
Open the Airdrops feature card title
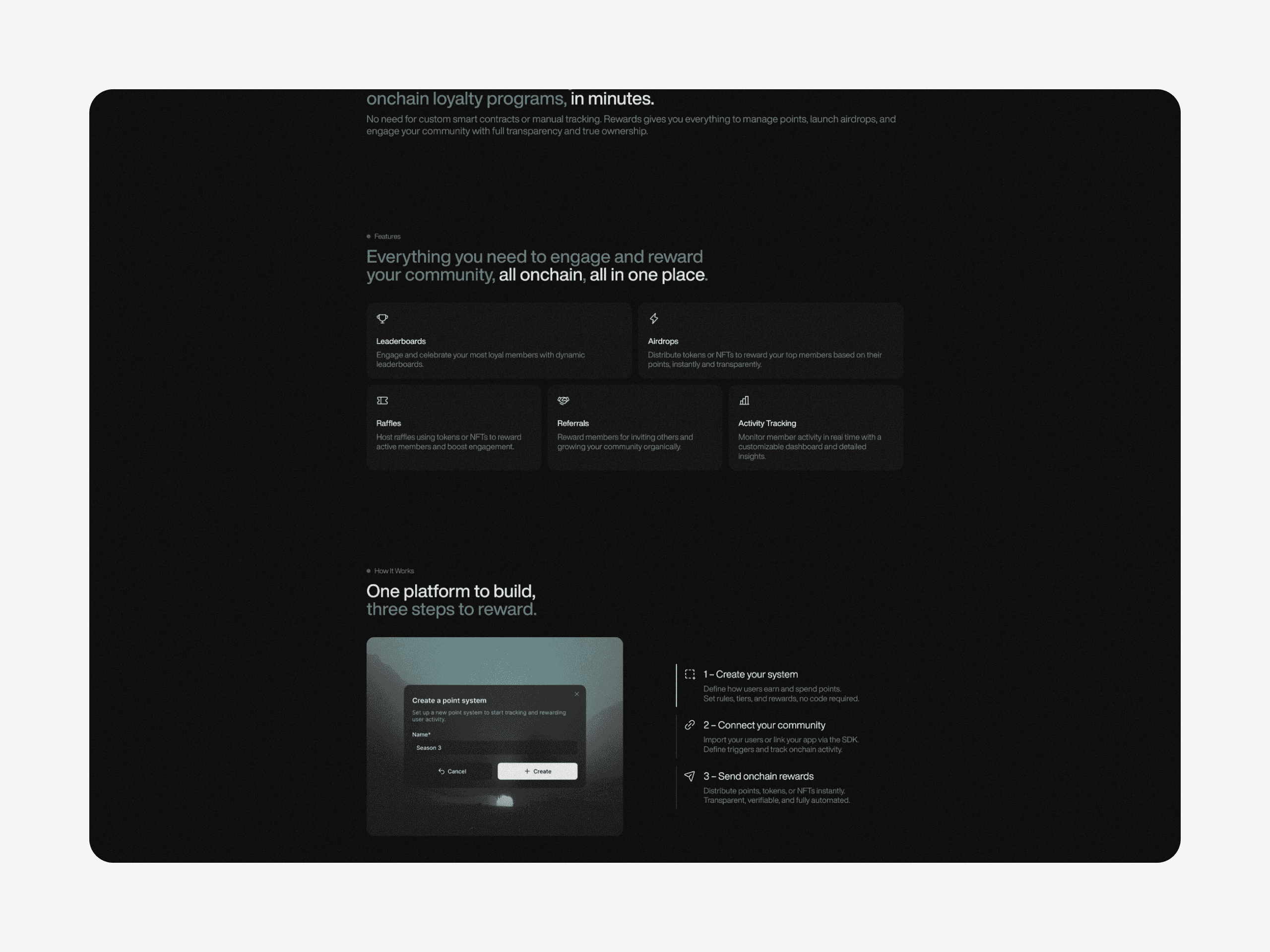point(663,342)
